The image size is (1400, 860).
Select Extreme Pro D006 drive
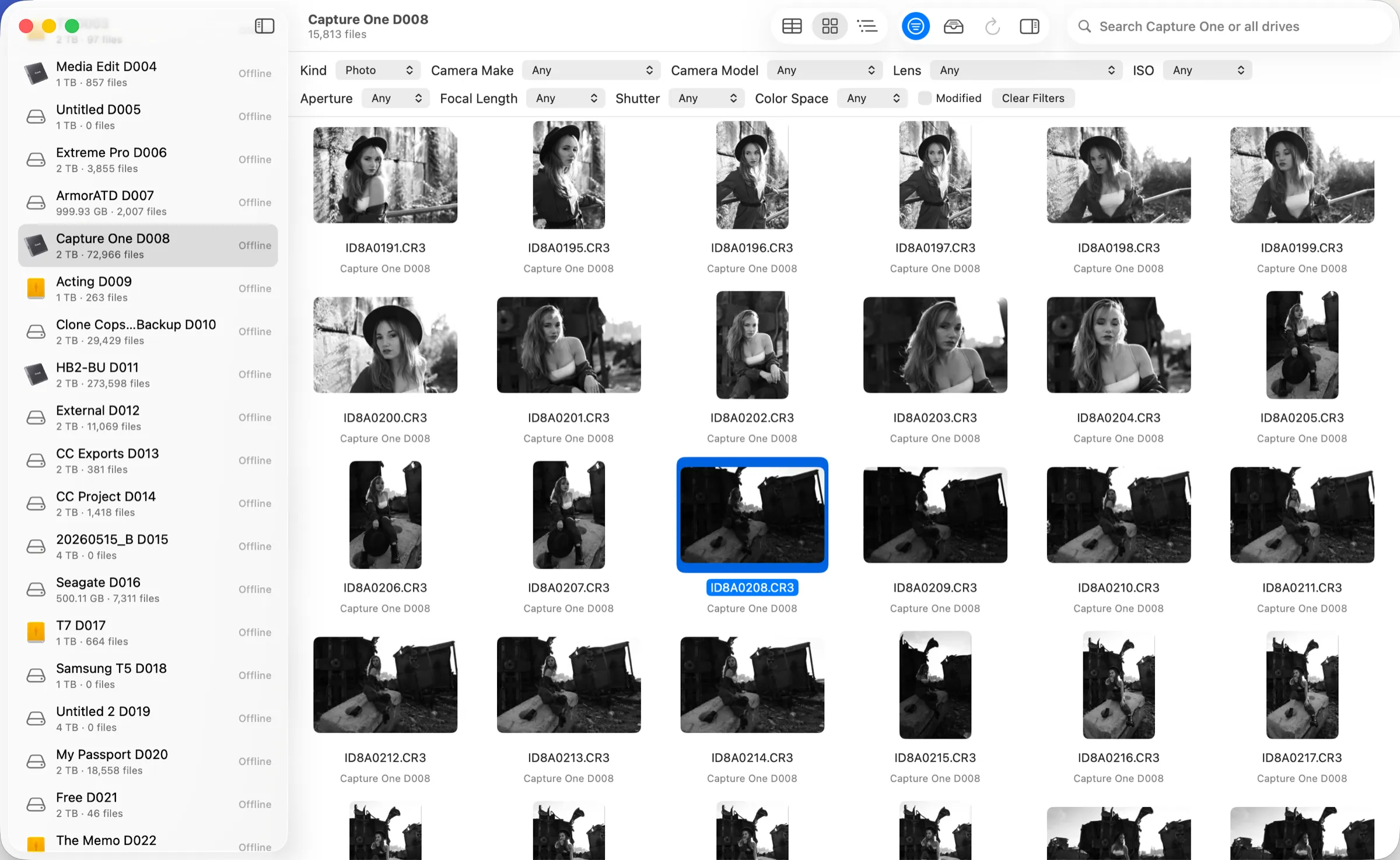tap(148, 160)
